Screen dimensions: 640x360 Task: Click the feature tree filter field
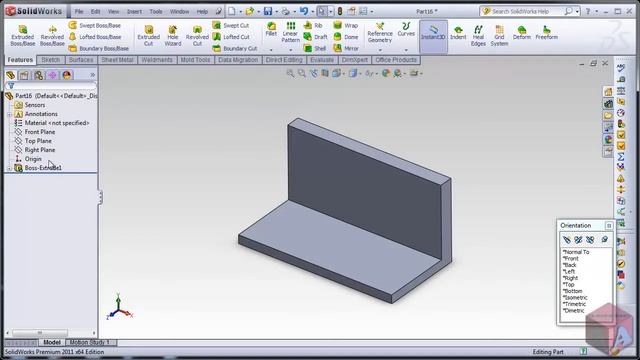pos(51,86)
